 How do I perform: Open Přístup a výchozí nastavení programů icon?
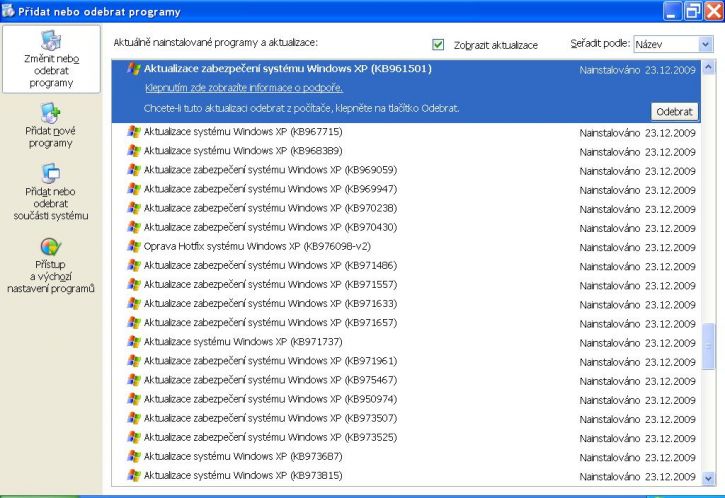pos(50,247)
